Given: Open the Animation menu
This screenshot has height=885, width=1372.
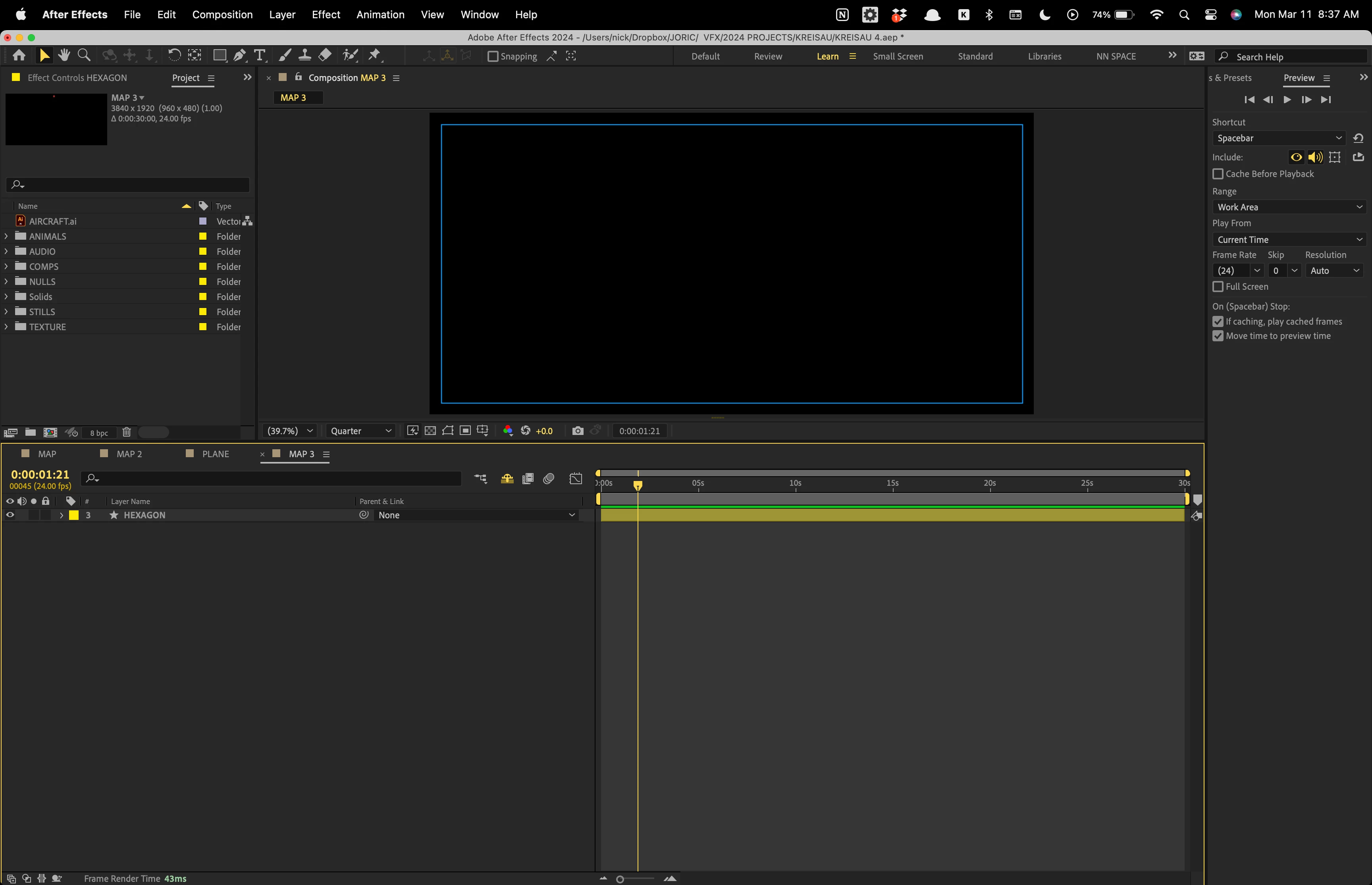Looking at the screenshot, I should click(x=380, y=14).
